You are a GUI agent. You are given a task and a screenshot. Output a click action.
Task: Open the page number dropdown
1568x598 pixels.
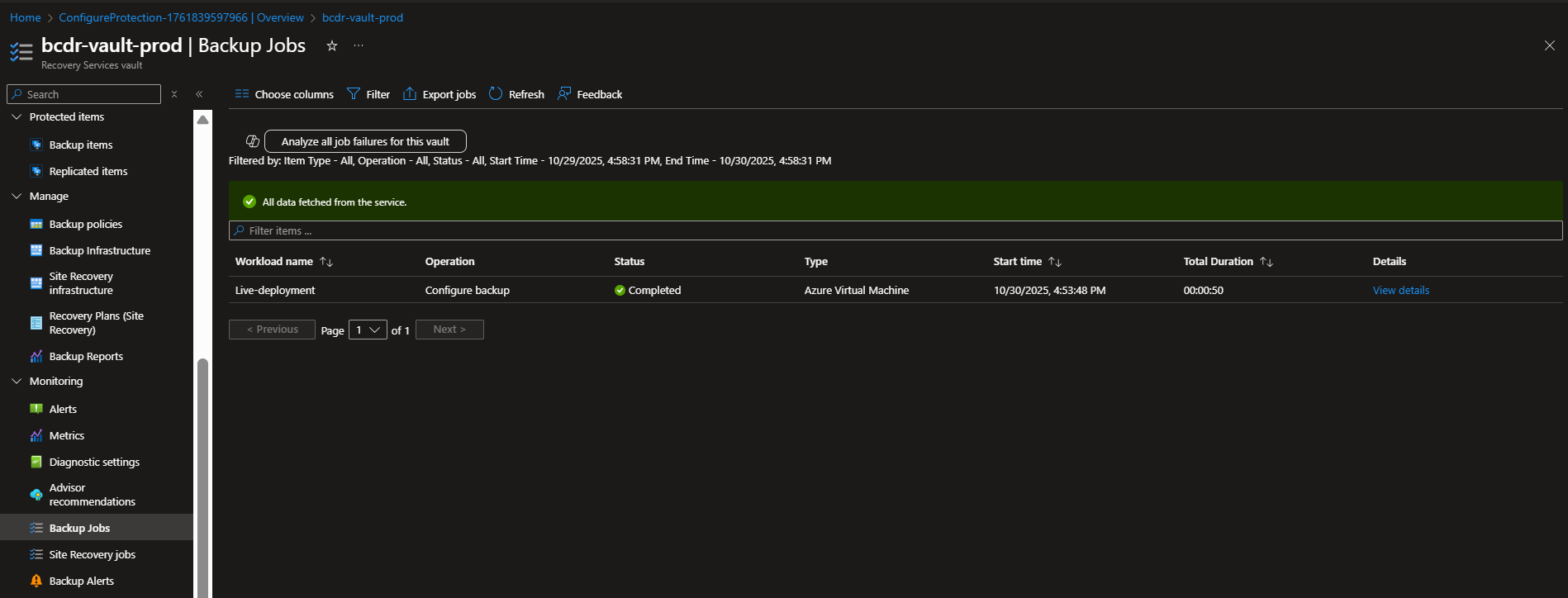[x=368, y=330]
